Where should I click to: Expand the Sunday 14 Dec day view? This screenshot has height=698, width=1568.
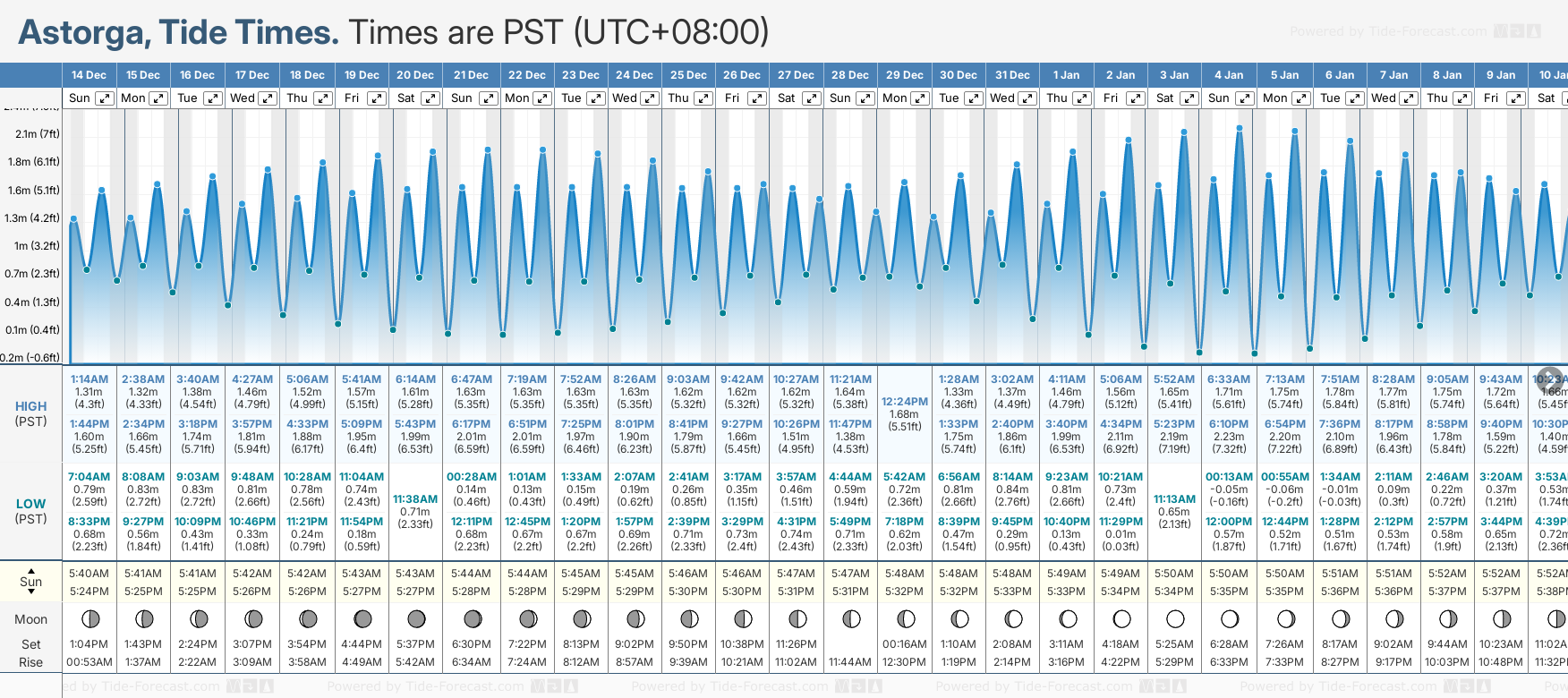(105, 98)
